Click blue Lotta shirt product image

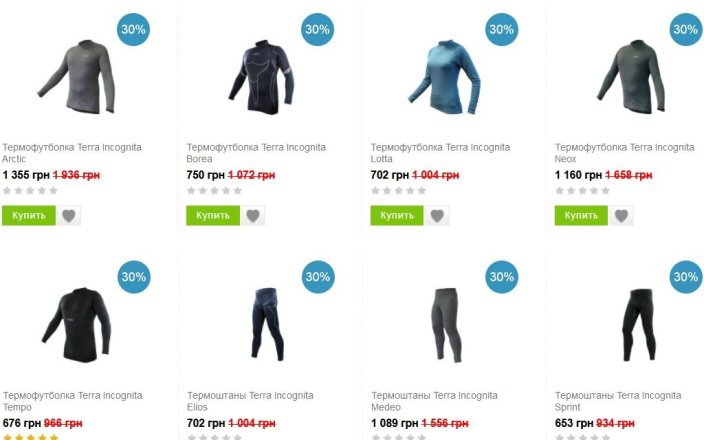(x=444, y=76)
